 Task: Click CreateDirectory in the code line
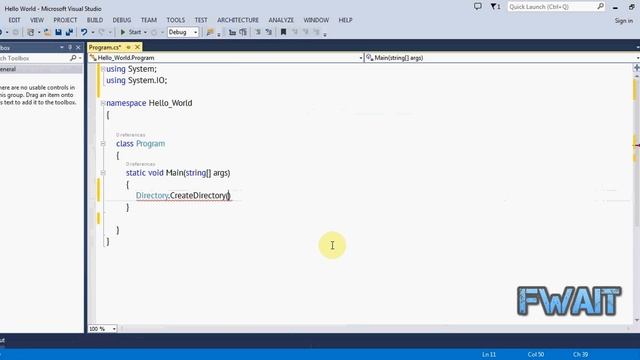point(198,196)
